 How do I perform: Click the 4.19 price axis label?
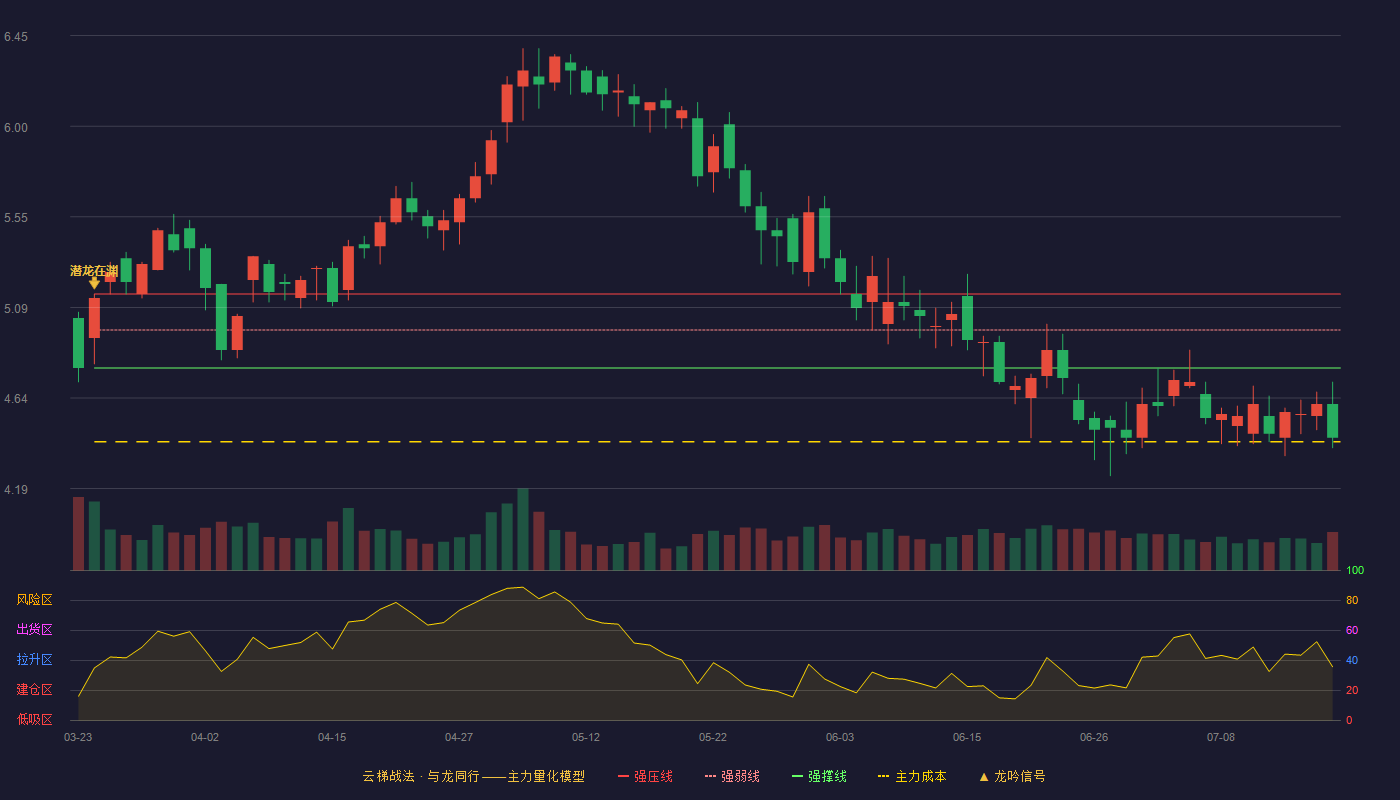click(x=16, y=490)
